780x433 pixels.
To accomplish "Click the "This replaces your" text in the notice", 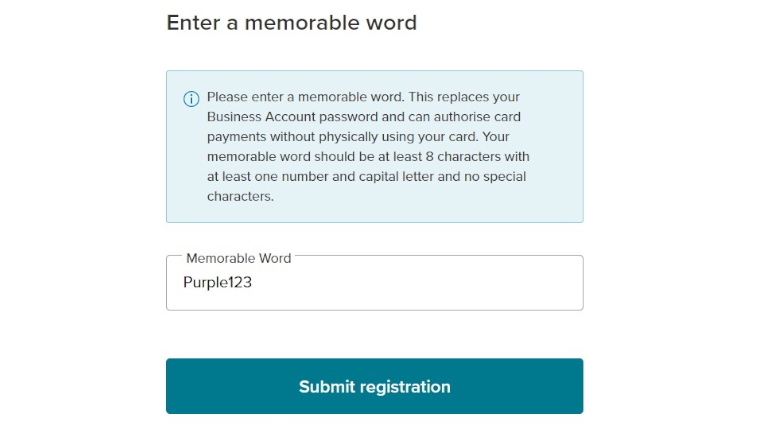I will (x=464, y=97).
